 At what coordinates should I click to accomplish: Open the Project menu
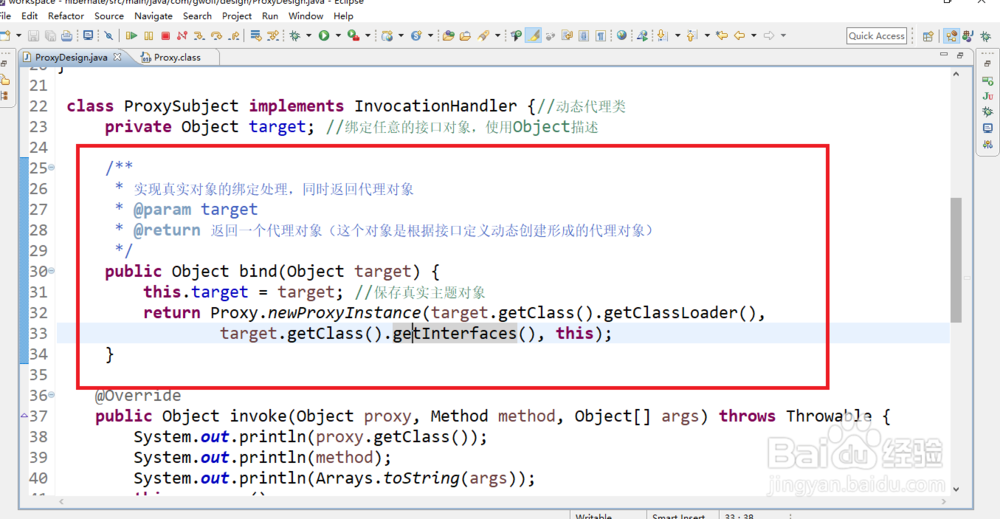tap(237, 16)
